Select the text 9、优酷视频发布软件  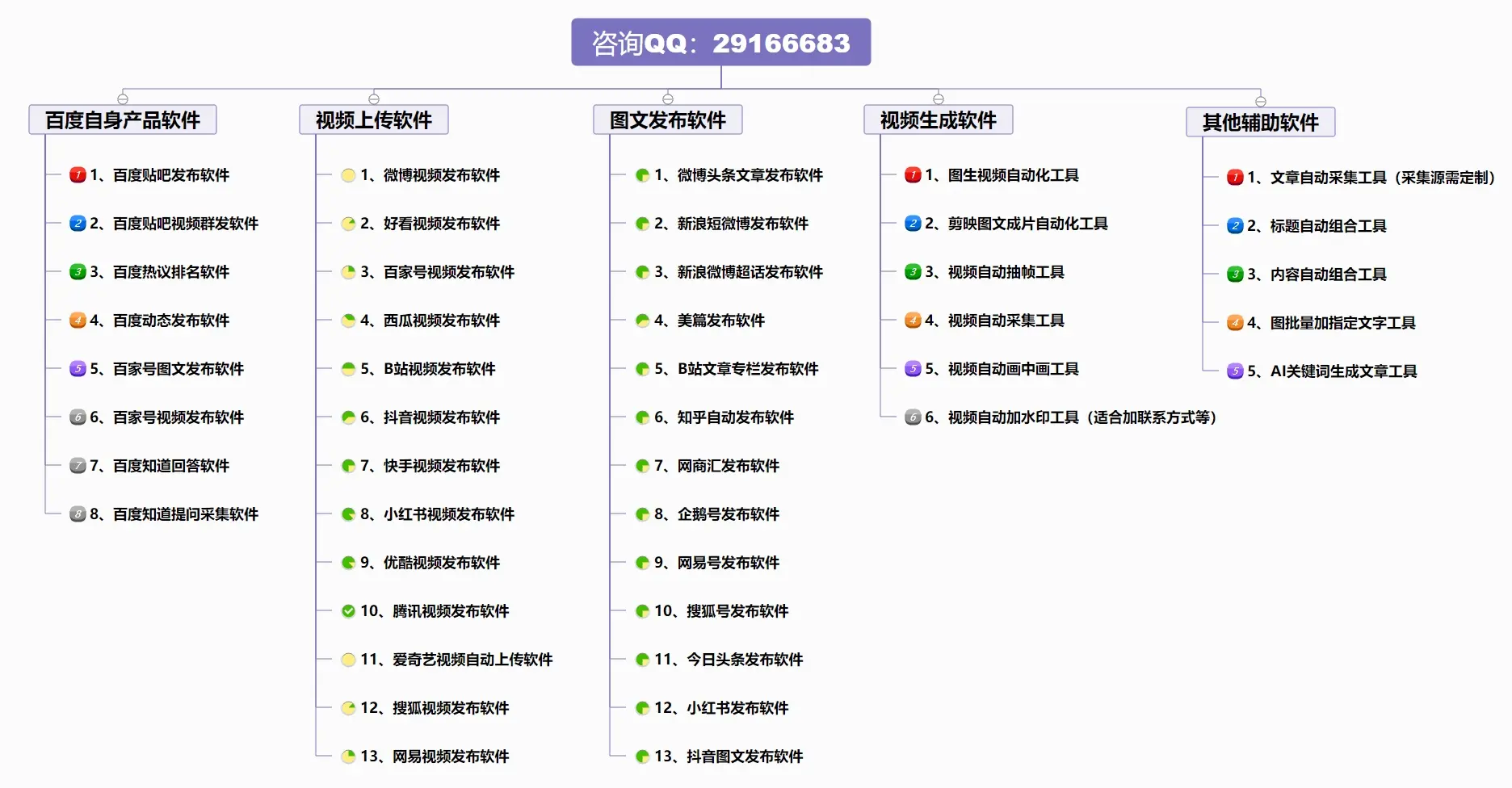(x=430, y=563)
